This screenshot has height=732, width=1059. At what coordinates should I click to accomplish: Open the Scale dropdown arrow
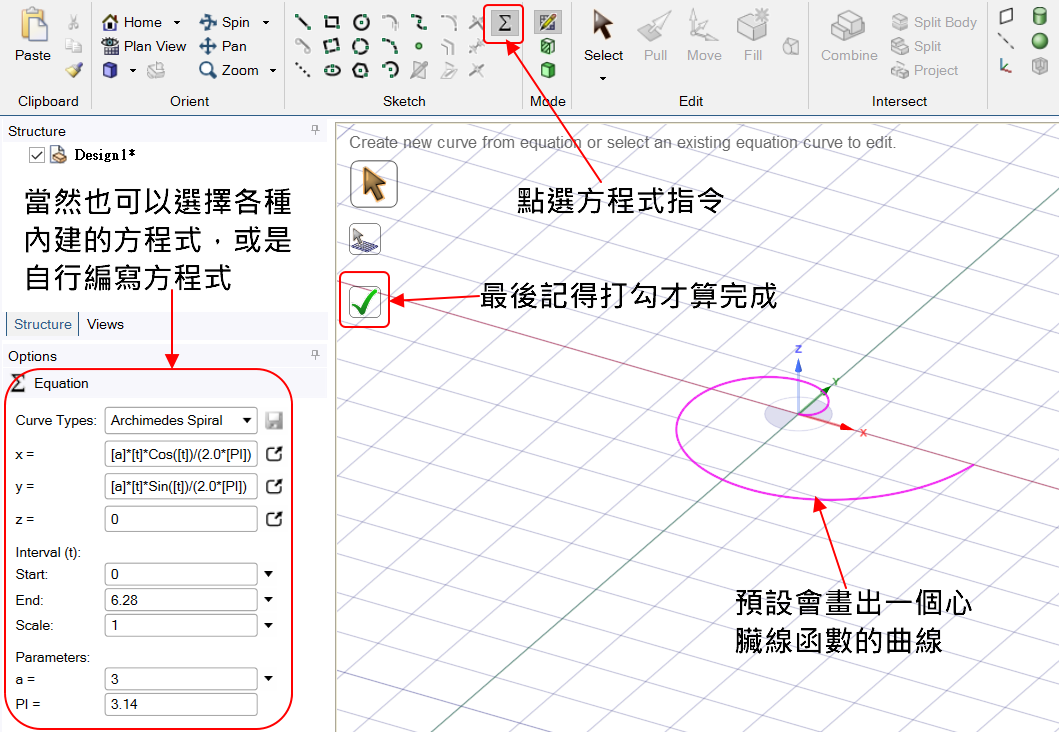click(269, 625)
